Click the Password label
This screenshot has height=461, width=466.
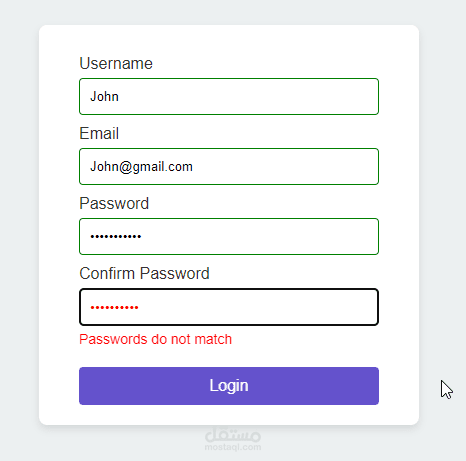point(114,203)
